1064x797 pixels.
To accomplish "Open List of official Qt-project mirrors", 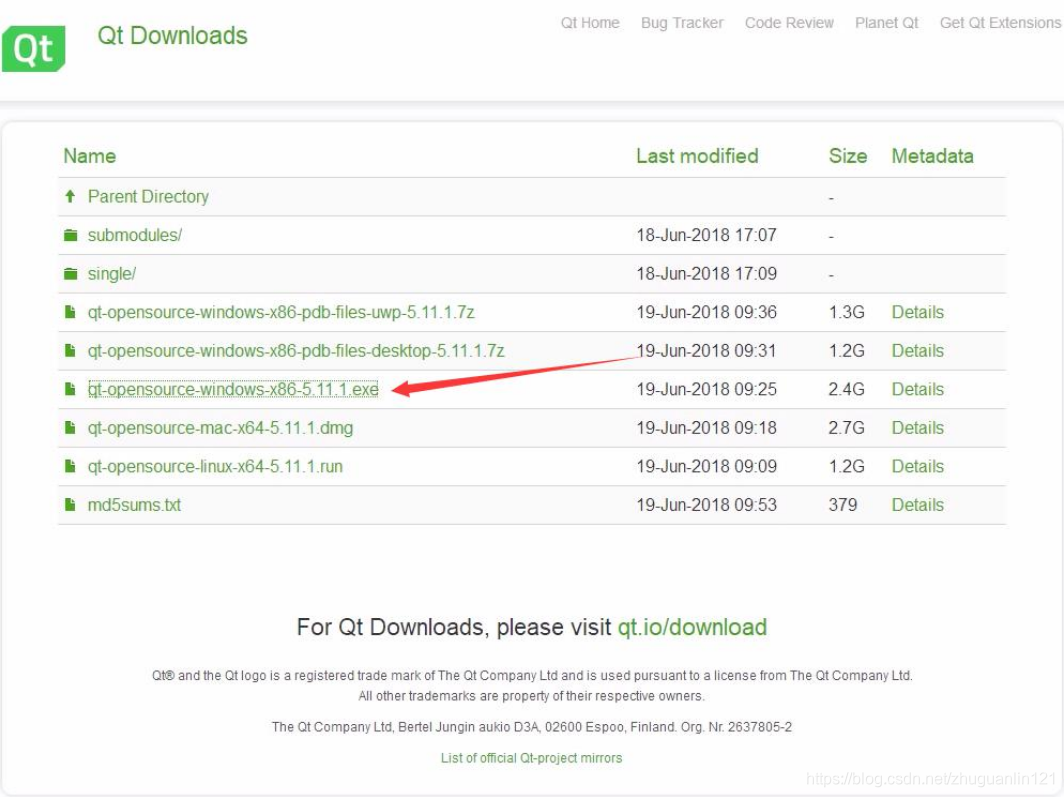I will pyautogui.click(x=531, y=758).
